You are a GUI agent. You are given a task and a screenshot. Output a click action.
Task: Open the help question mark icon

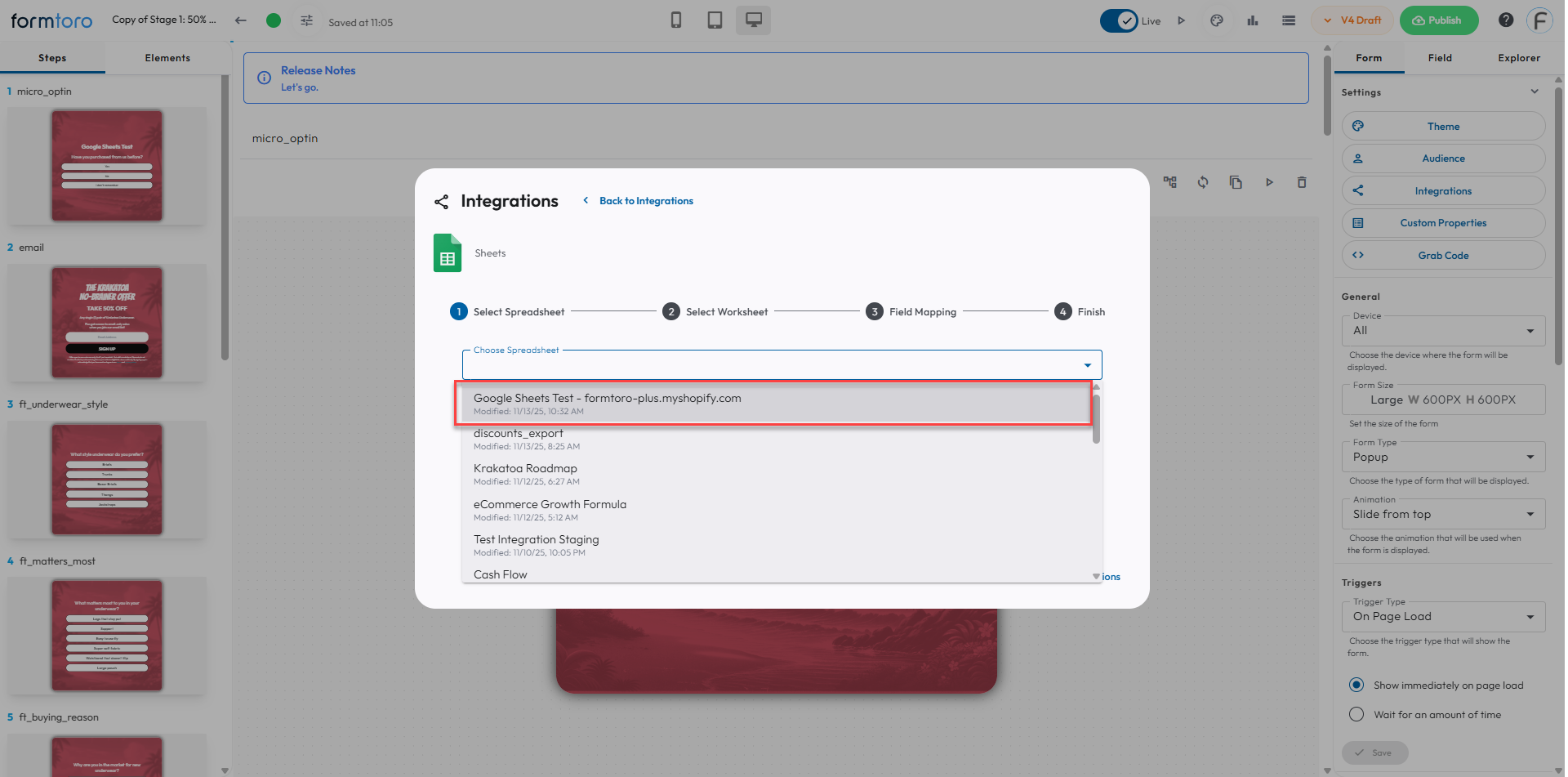[x=1506, y=20]
